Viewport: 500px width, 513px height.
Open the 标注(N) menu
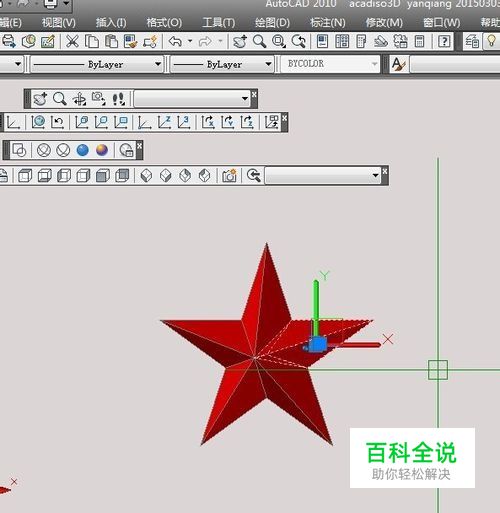click(x=328, y=23)
